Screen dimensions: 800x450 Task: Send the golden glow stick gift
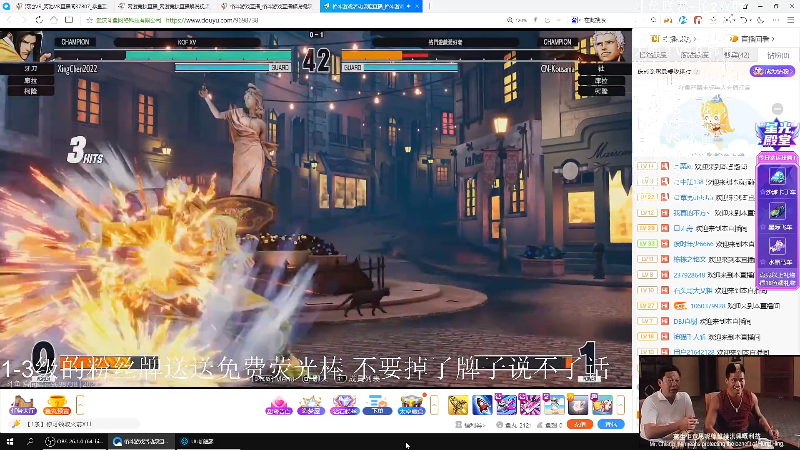tap(458, 405)
